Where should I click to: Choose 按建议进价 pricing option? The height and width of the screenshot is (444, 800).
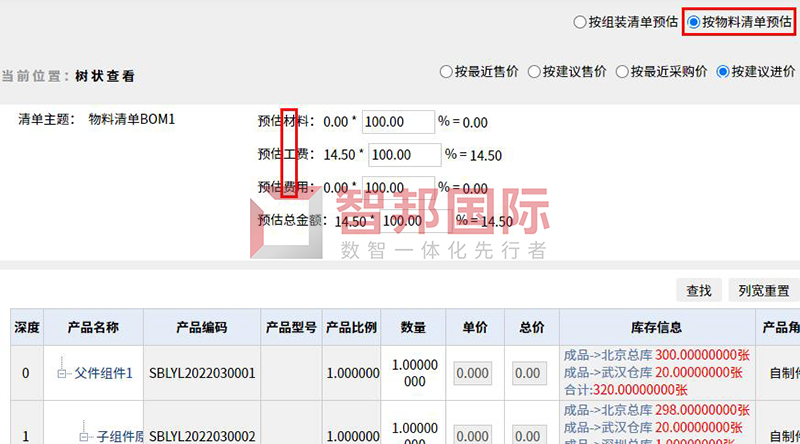(x=722, y=72)
